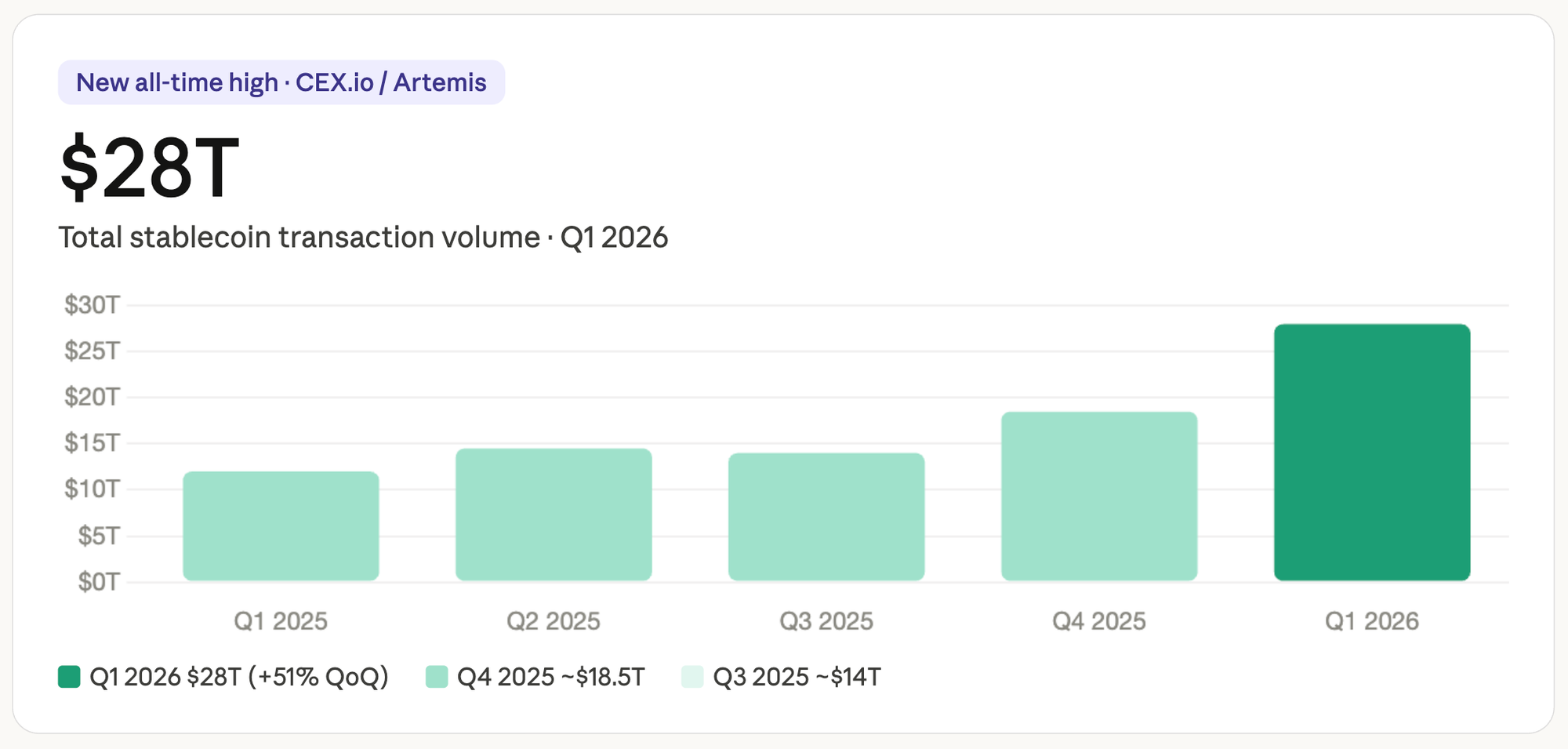Screen dimensions: 1568x749
Task: Select the Q2 2025 bar in the chart
Action: pos(554,514)
